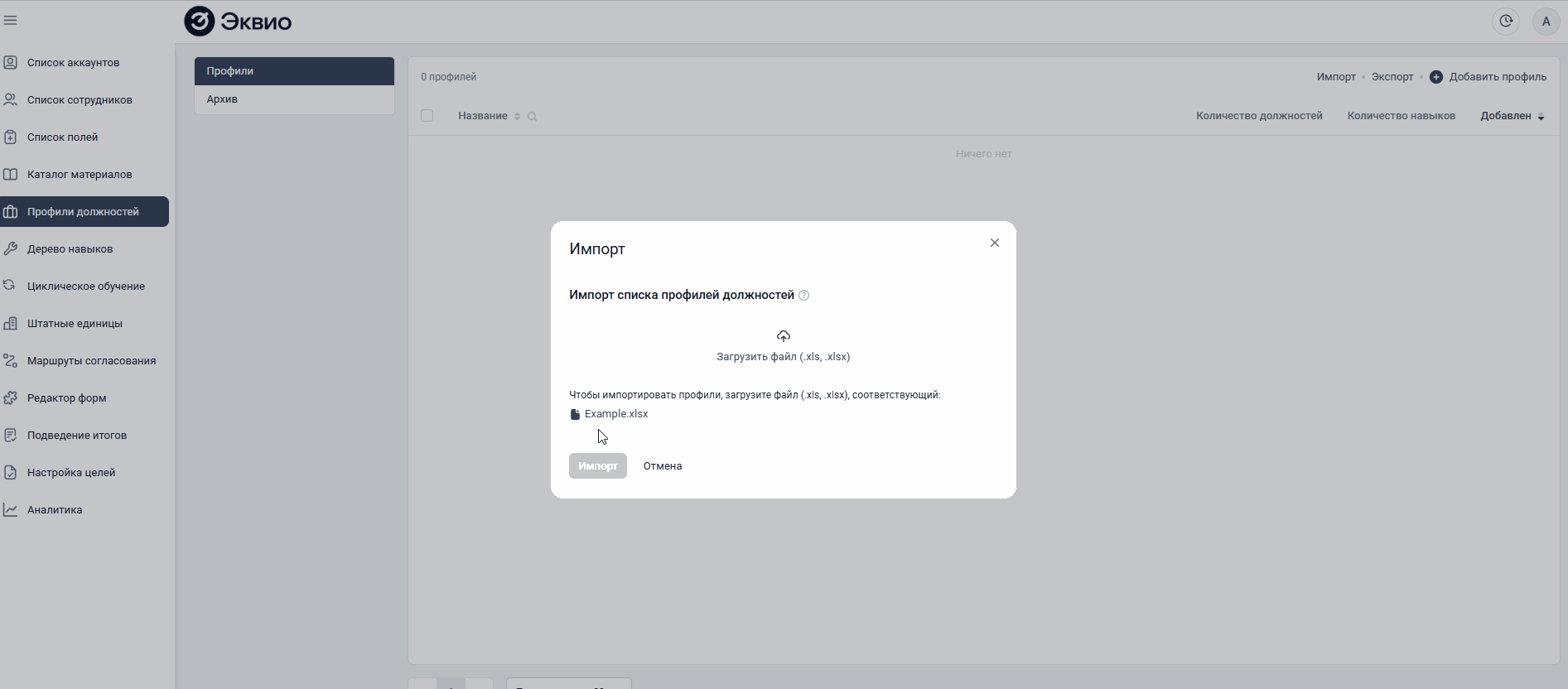Screen dimensions: 1568x689
Task: Click the Список сотрудников sidebar icon
Action: click(x=11, y=99)
